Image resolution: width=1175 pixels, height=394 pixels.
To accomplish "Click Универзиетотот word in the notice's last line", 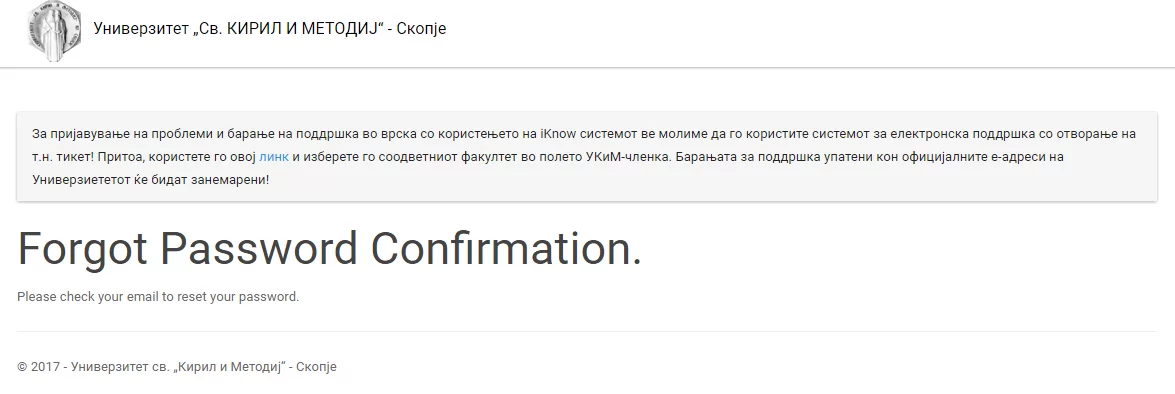I will click(83, 181).
